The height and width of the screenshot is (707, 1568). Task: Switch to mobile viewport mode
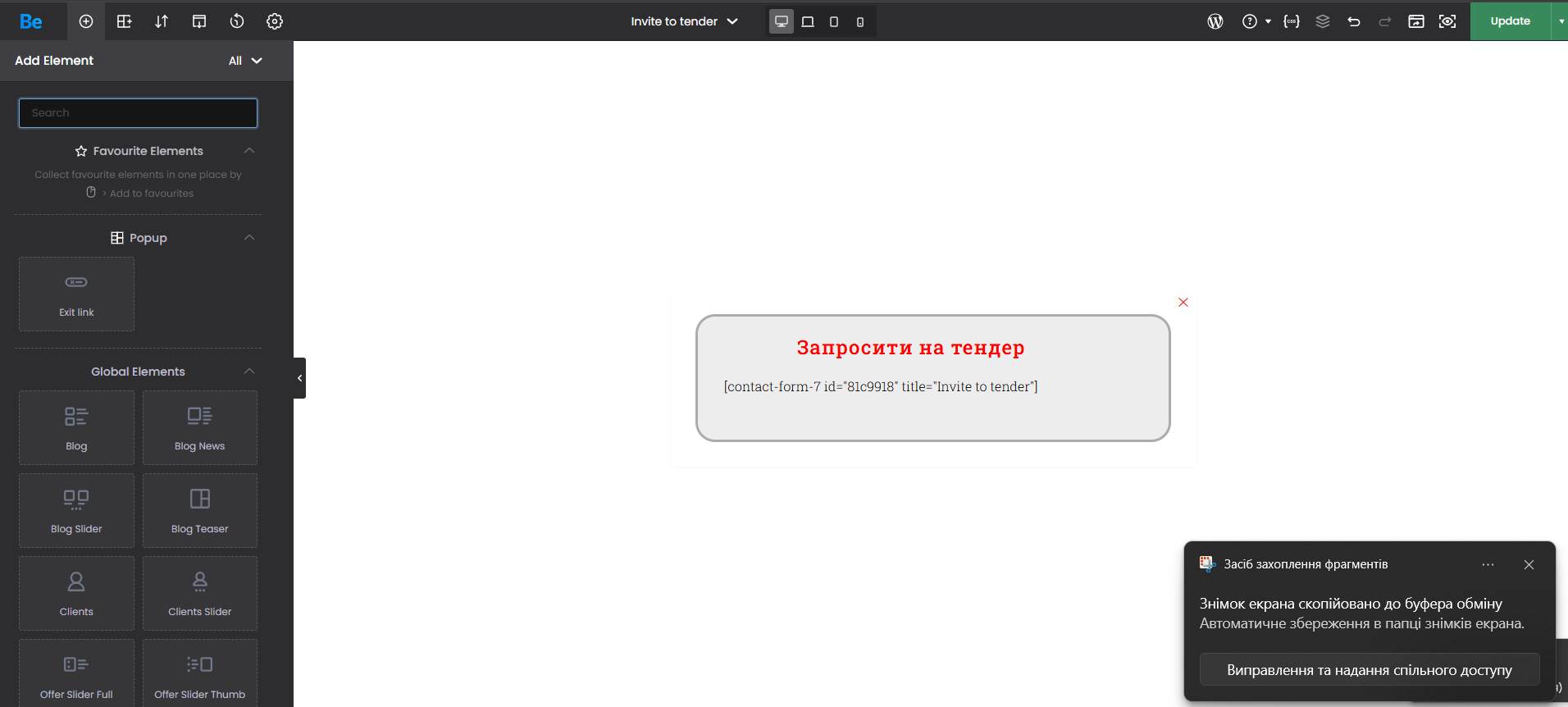click(x=860, y=21)
